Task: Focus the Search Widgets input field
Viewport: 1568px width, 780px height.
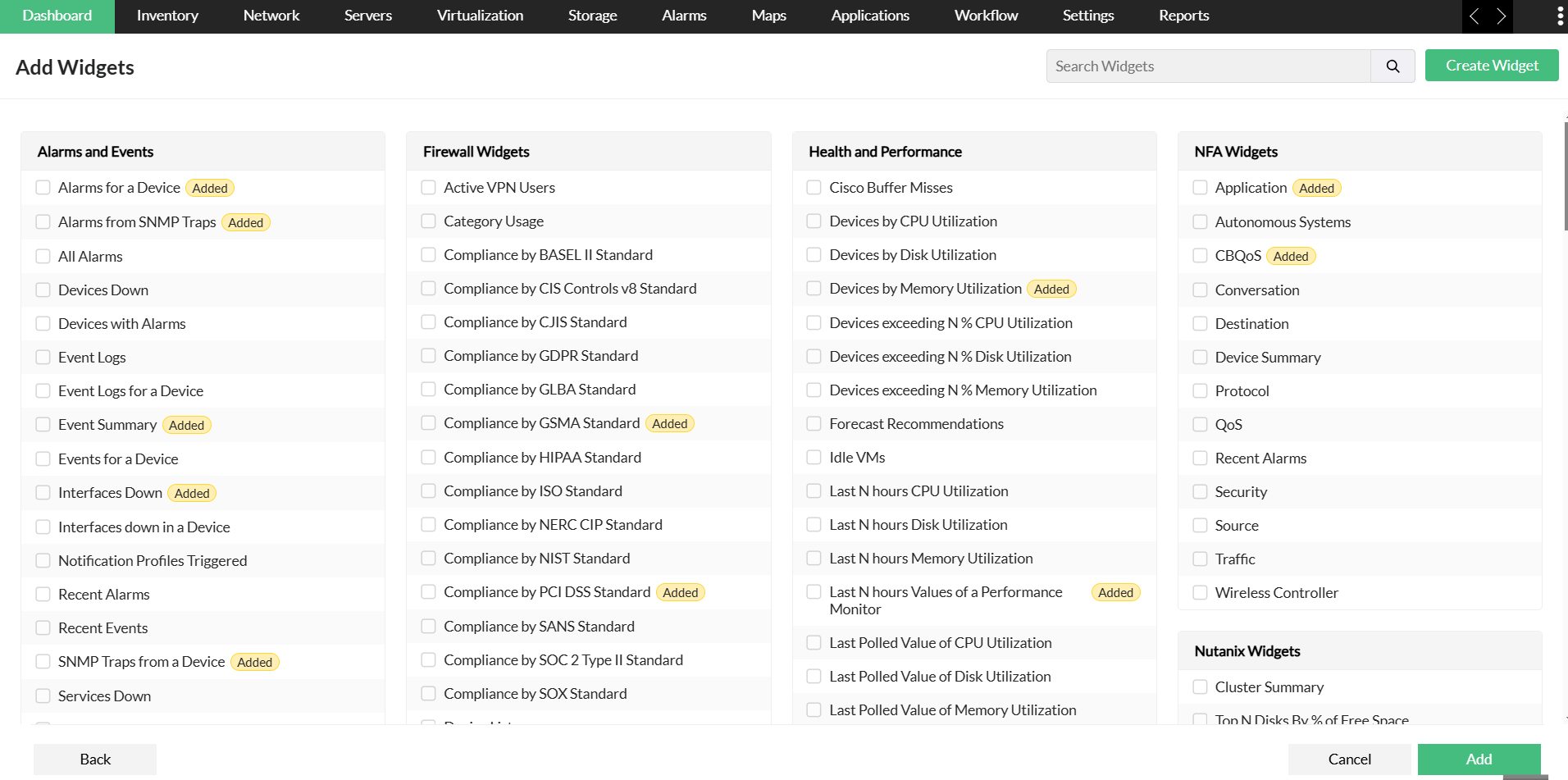Action: point(1208,66)
